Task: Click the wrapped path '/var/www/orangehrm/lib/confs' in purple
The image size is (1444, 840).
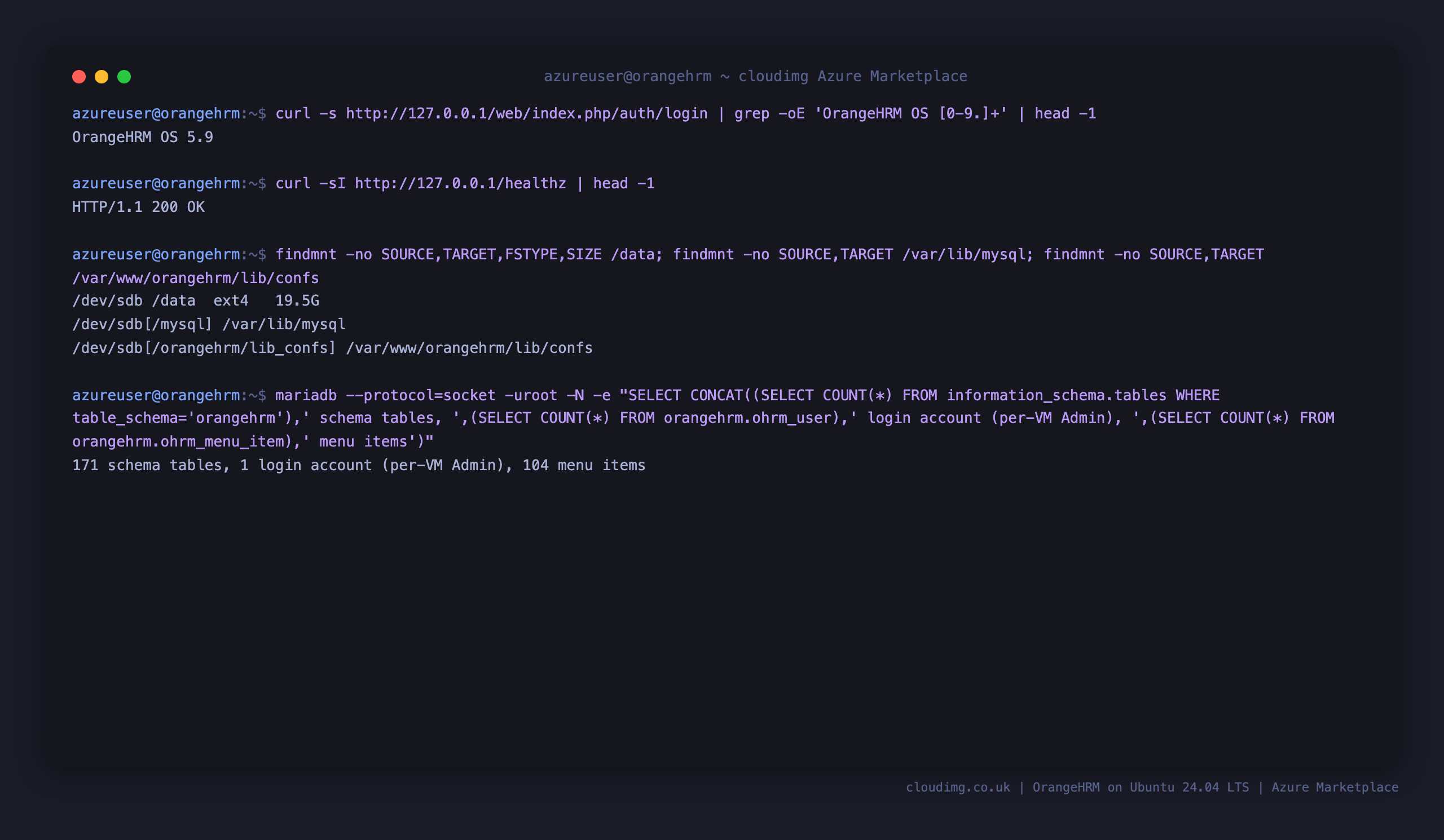Action: [195, 278]
